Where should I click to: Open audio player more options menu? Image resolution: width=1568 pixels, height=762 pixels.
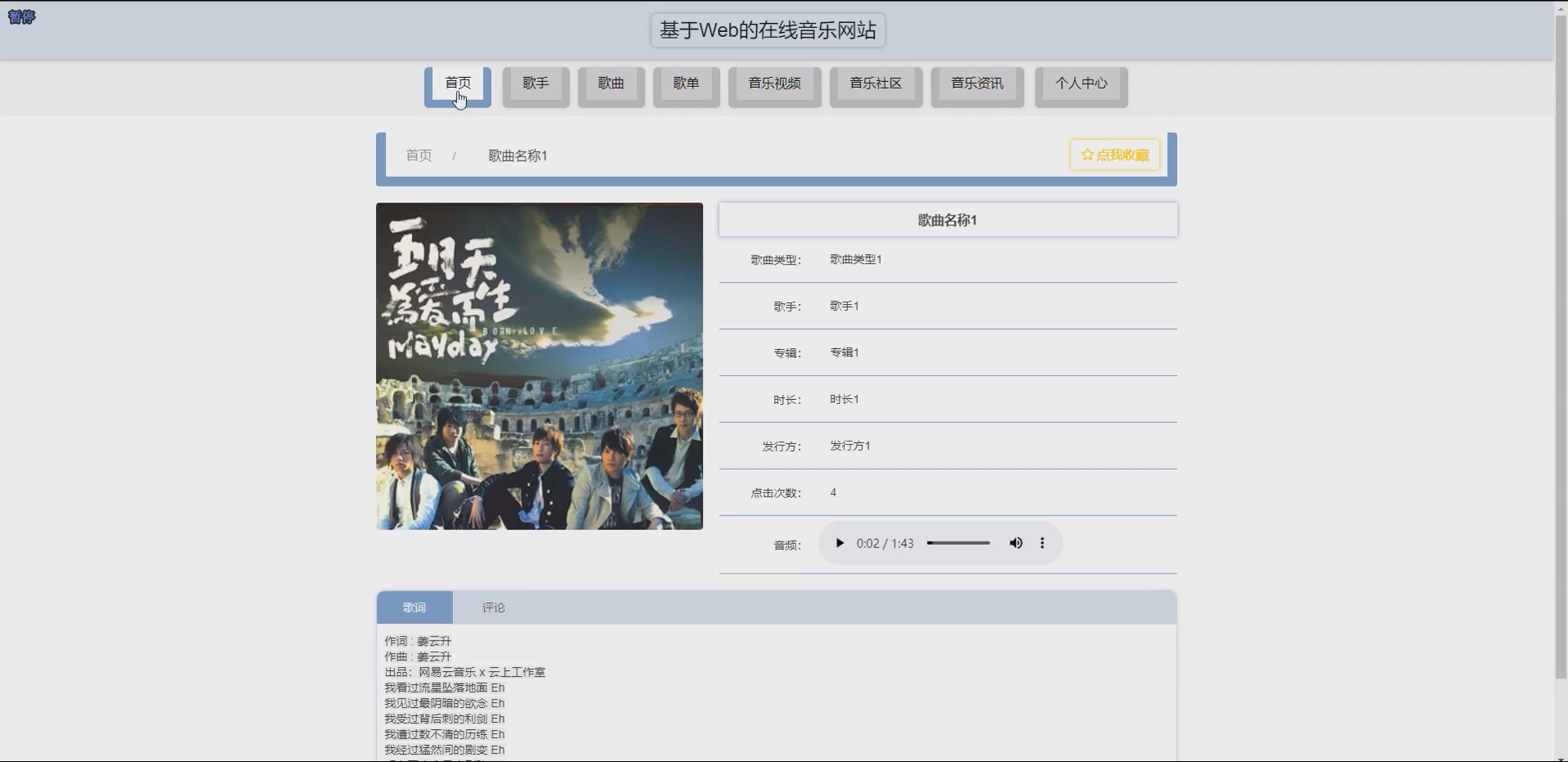pos(1042,543)
